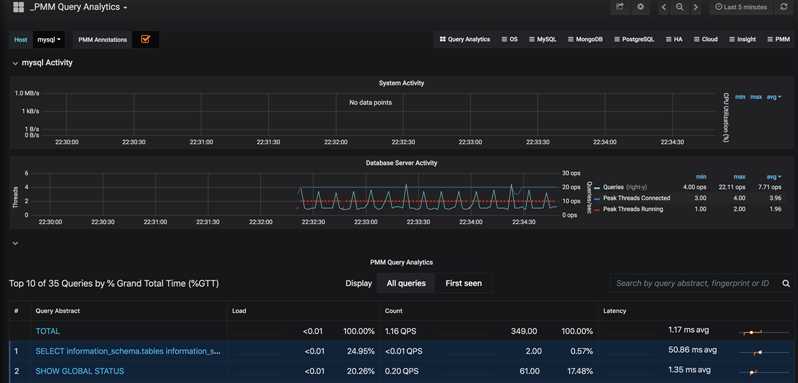Screen dimensions: 798x383
Task: Open the MongoDB menu
Action: [585, 39]
